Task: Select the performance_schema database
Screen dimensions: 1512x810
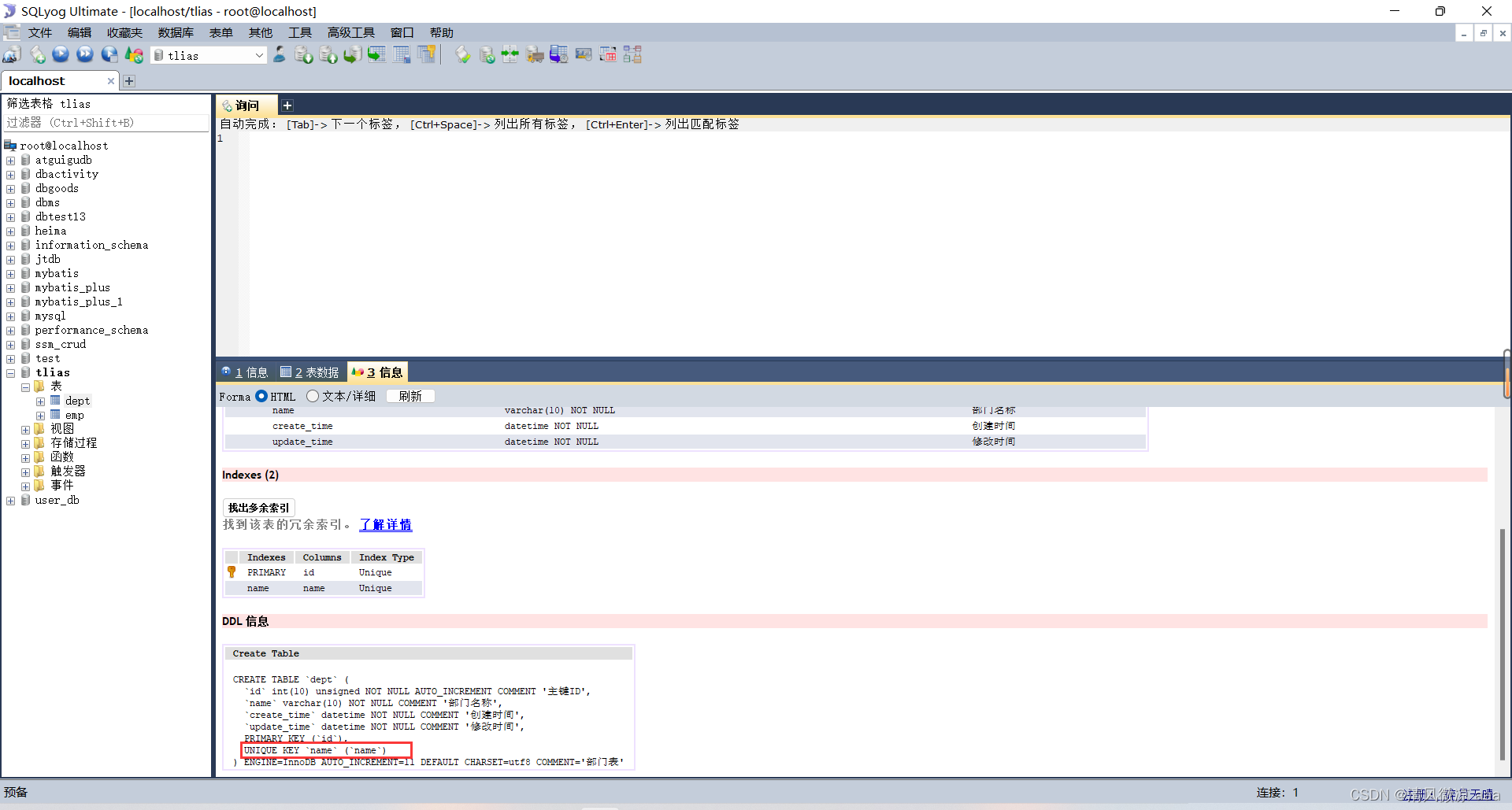Action: click(x=91, y=330)
